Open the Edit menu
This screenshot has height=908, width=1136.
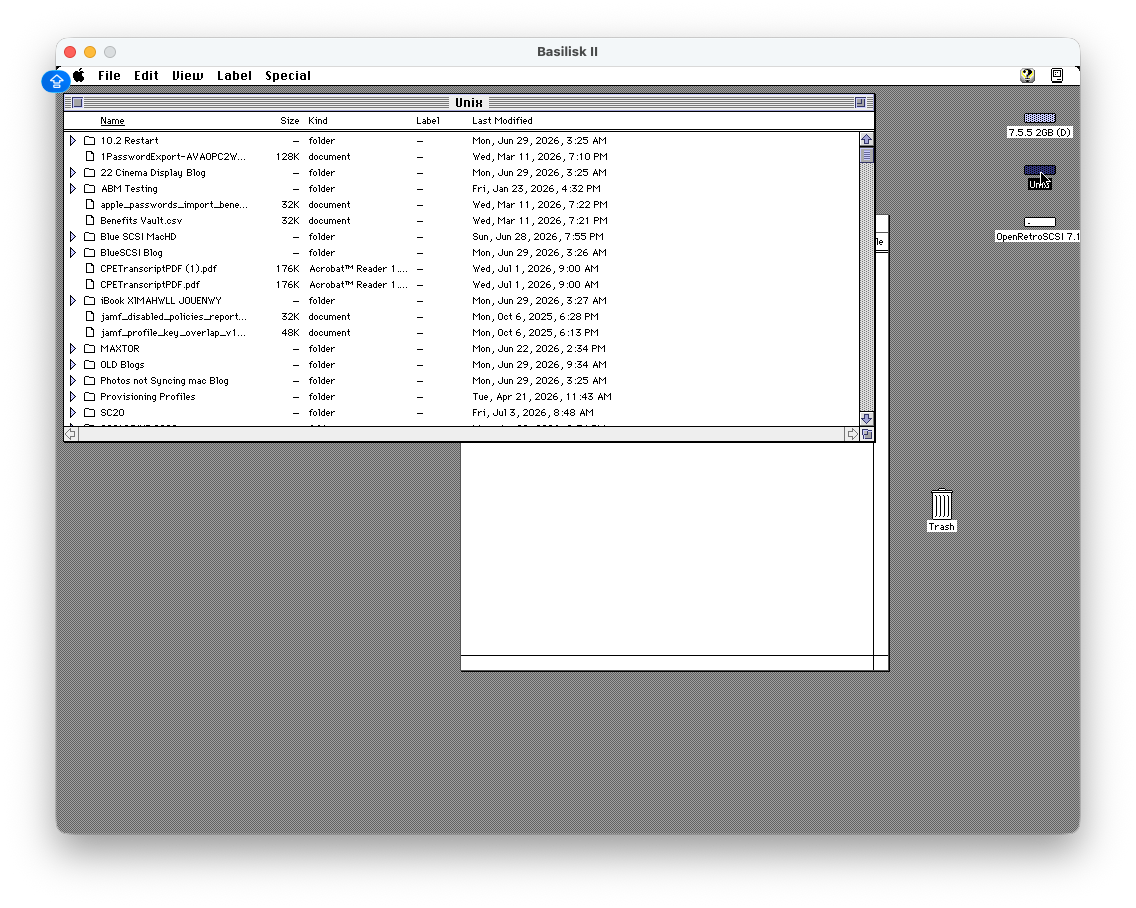coord(146,75)
